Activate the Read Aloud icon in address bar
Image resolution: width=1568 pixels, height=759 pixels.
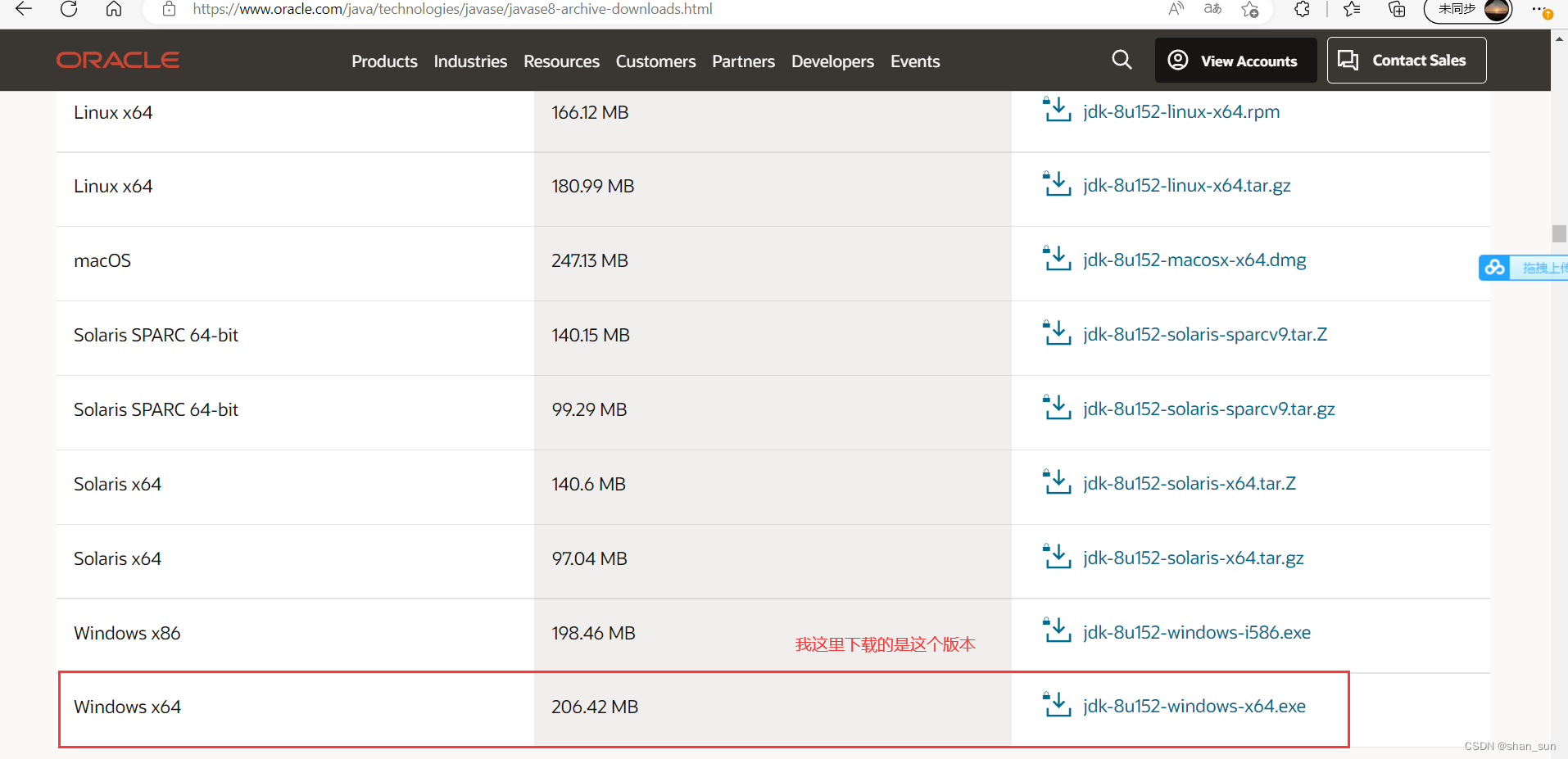1176,9
